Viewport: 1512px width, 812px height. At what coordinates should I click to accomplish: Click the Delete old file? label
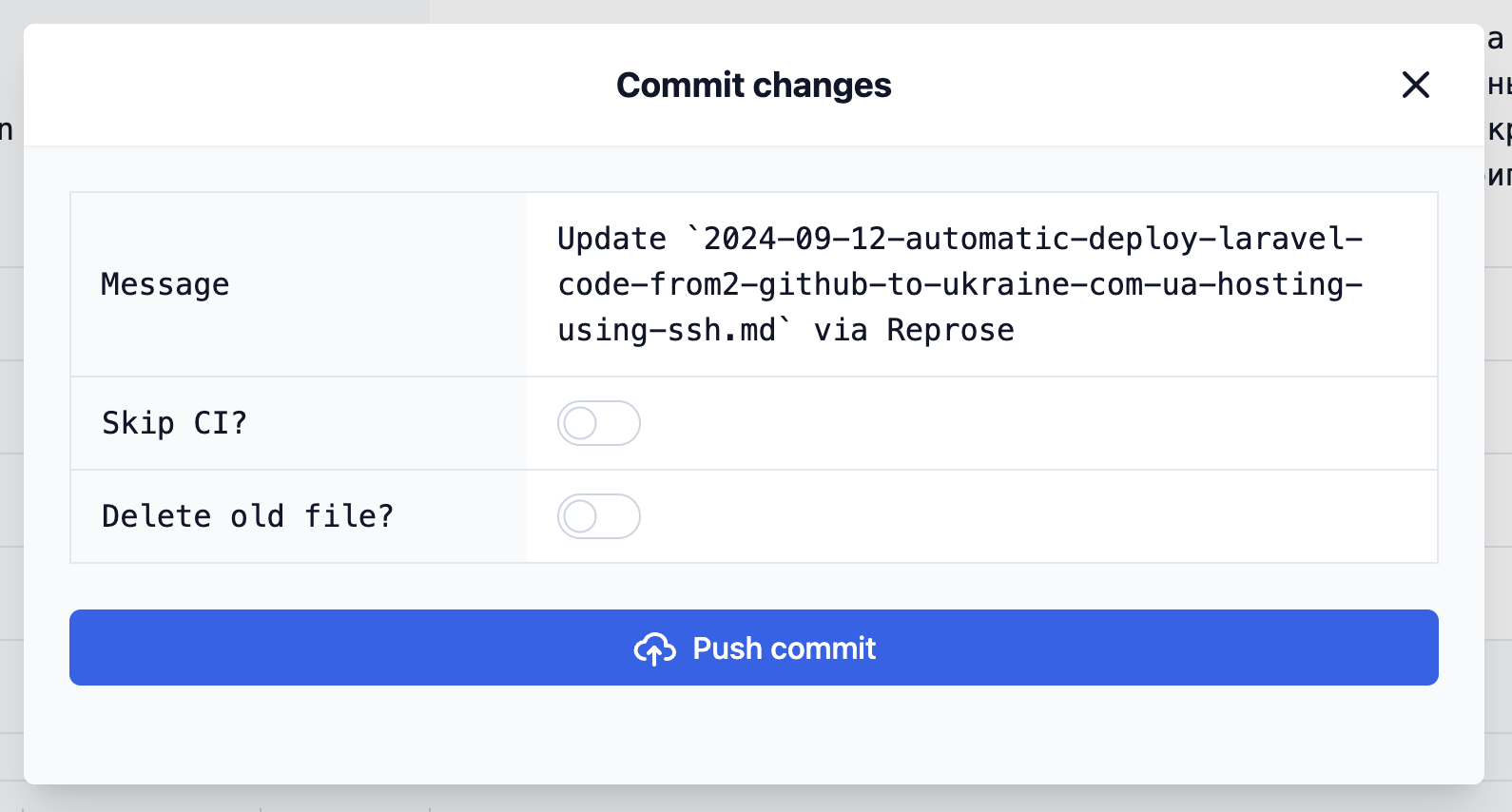(247, 516)
